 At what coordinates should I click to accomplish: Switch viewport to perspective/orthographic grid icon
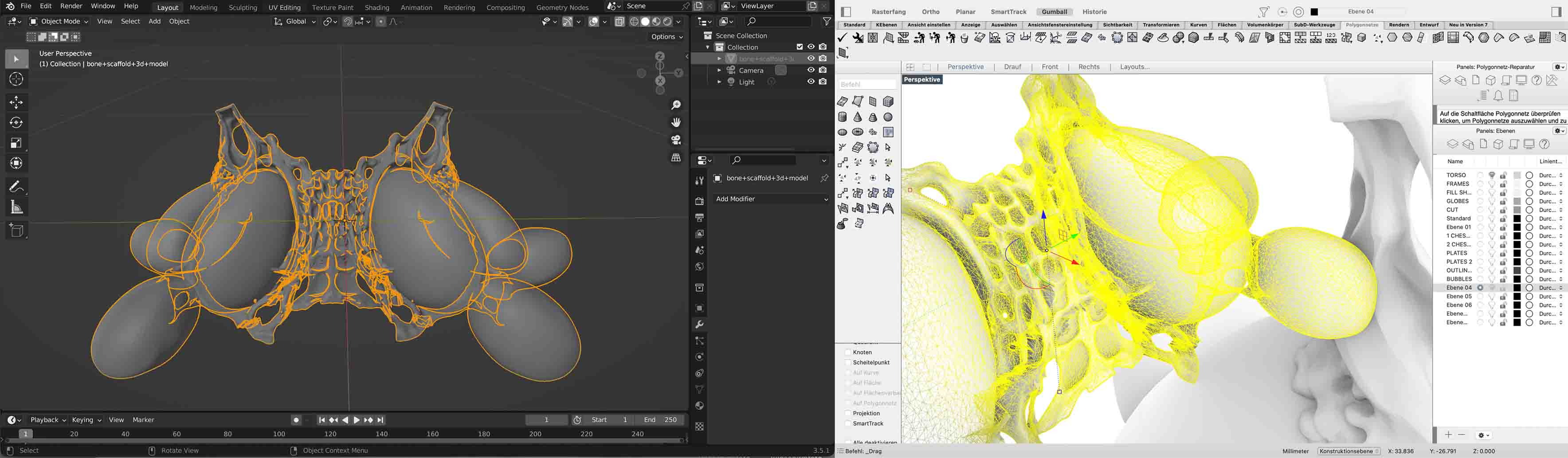[x=676, y=157]
